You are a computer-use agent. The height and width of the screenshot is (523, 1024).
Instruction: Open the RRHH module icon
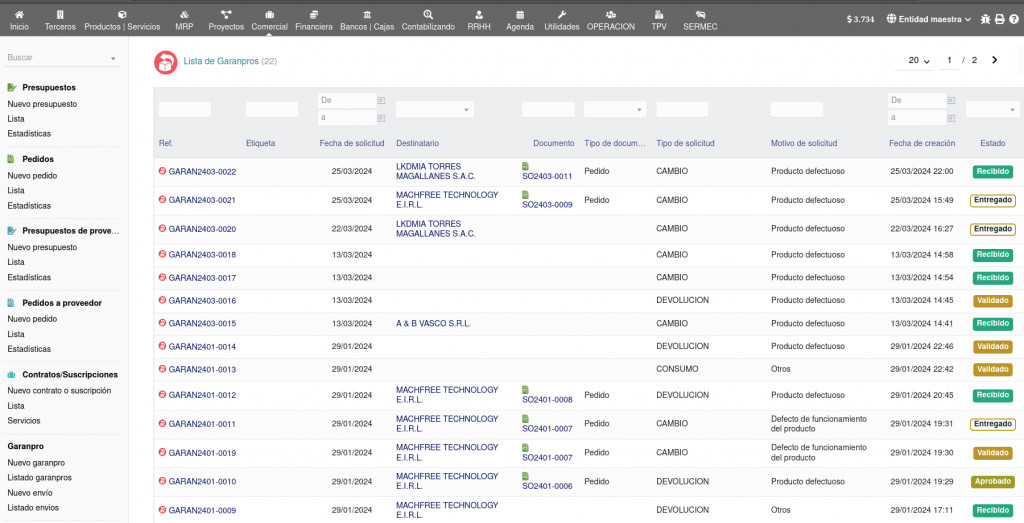[479, 15]
